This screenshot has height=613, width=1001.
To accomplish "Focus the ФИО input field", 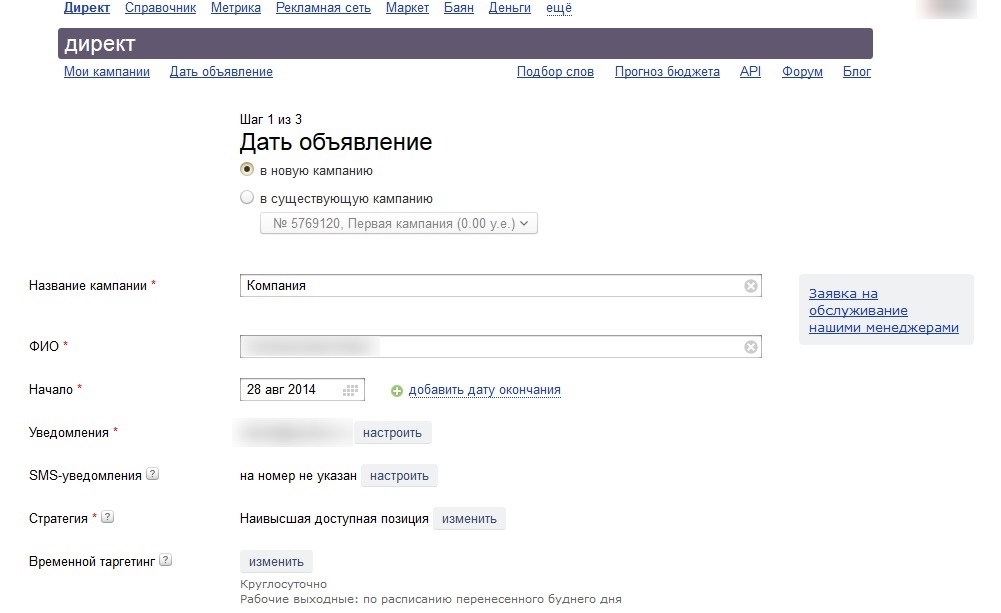I will (500, 346).
